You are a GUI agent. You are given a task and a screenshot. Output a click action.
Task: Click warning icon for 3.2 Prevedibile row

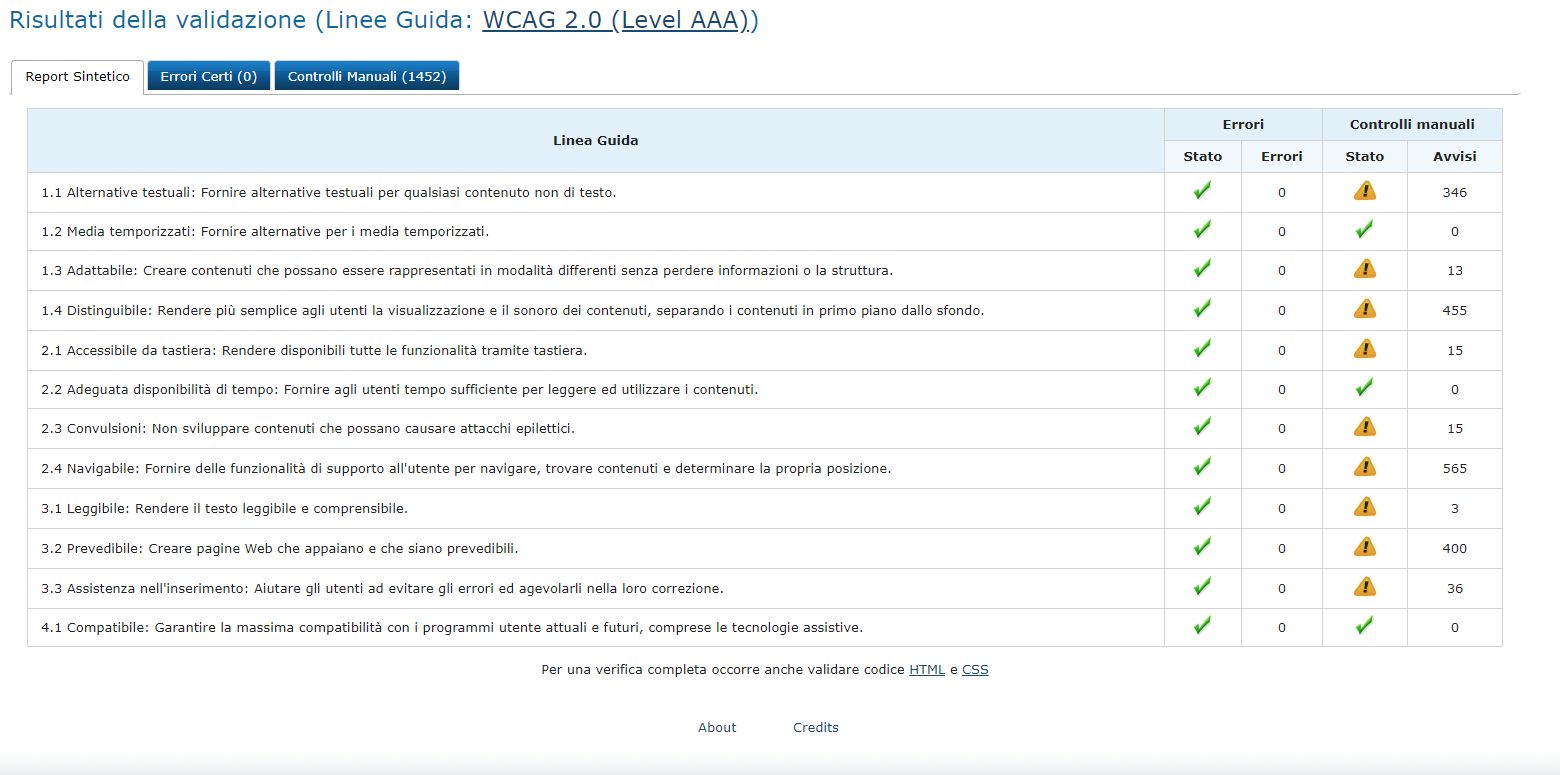point(1364,547)
